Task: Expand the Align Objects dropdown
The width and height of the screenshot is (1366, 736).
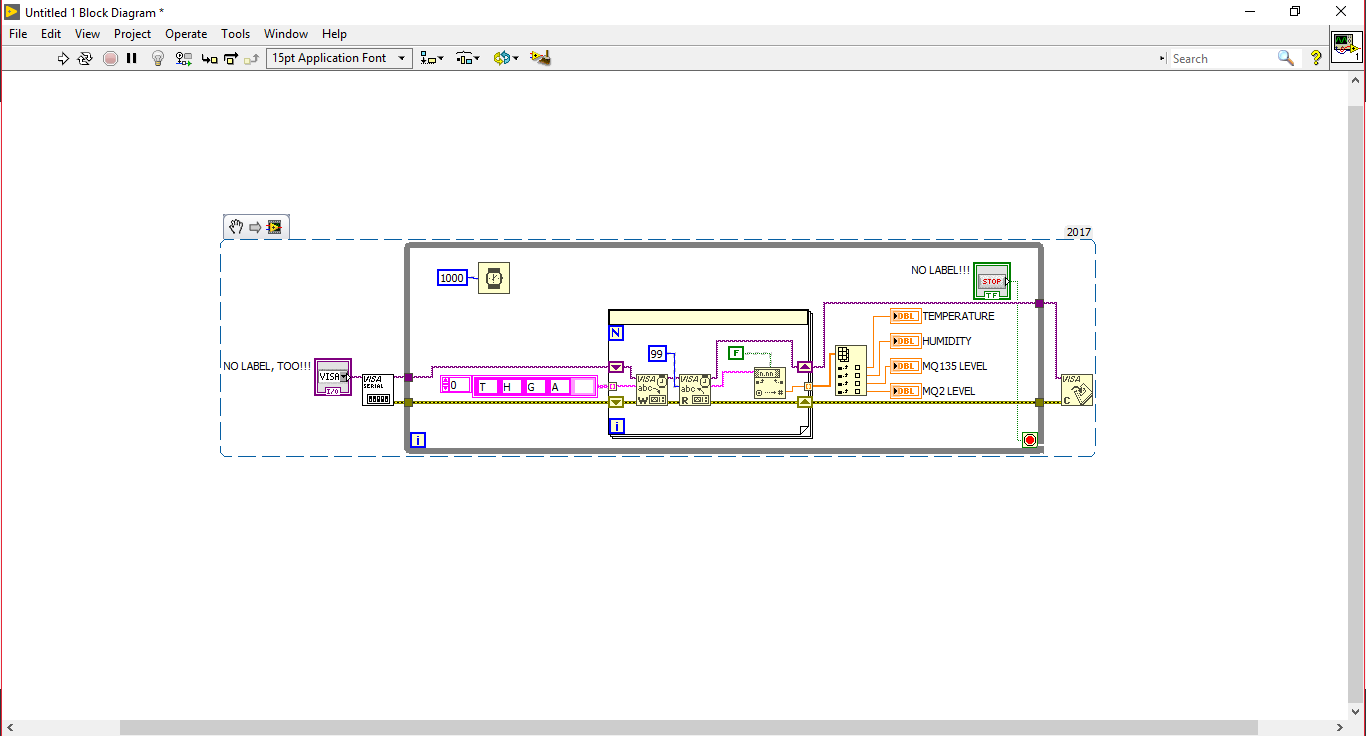Action: 432,58
